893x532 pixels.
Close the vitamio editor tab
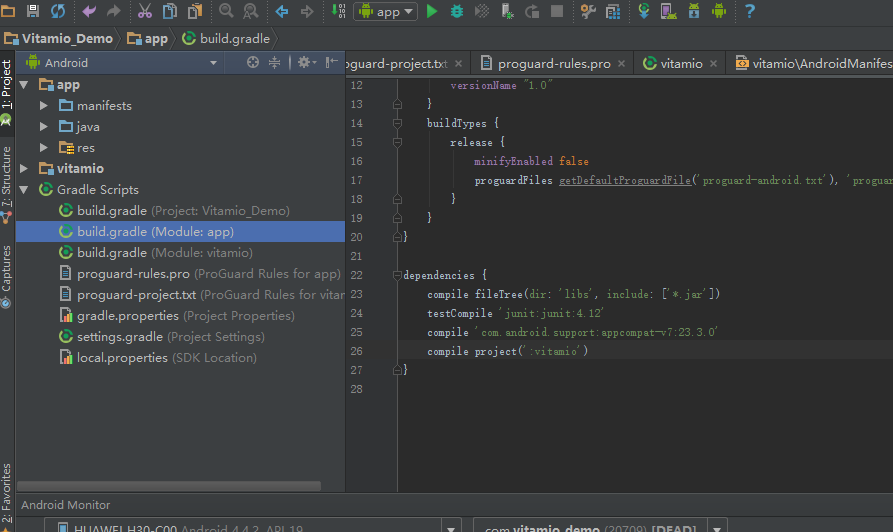pyautogui.click(x=713, y=64)
